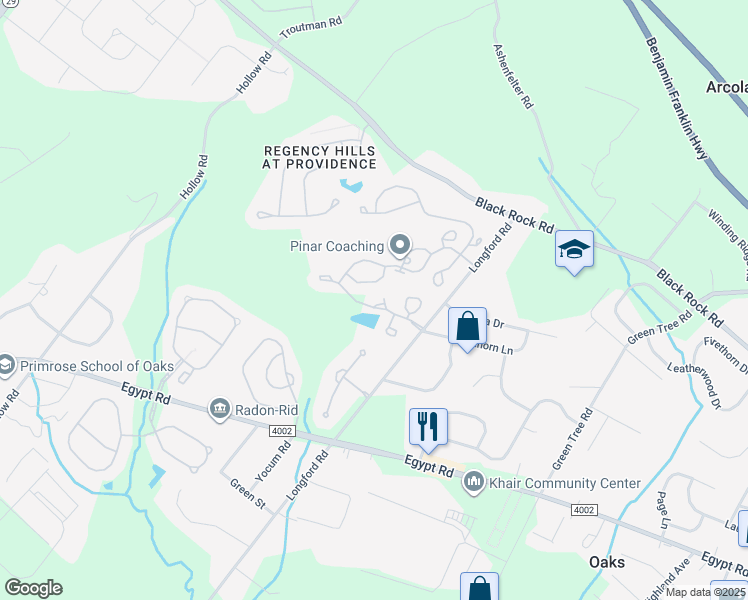Click the Radon-Rid text label
748x600 pixels.
pyautogui.click(x=266, y=410)
